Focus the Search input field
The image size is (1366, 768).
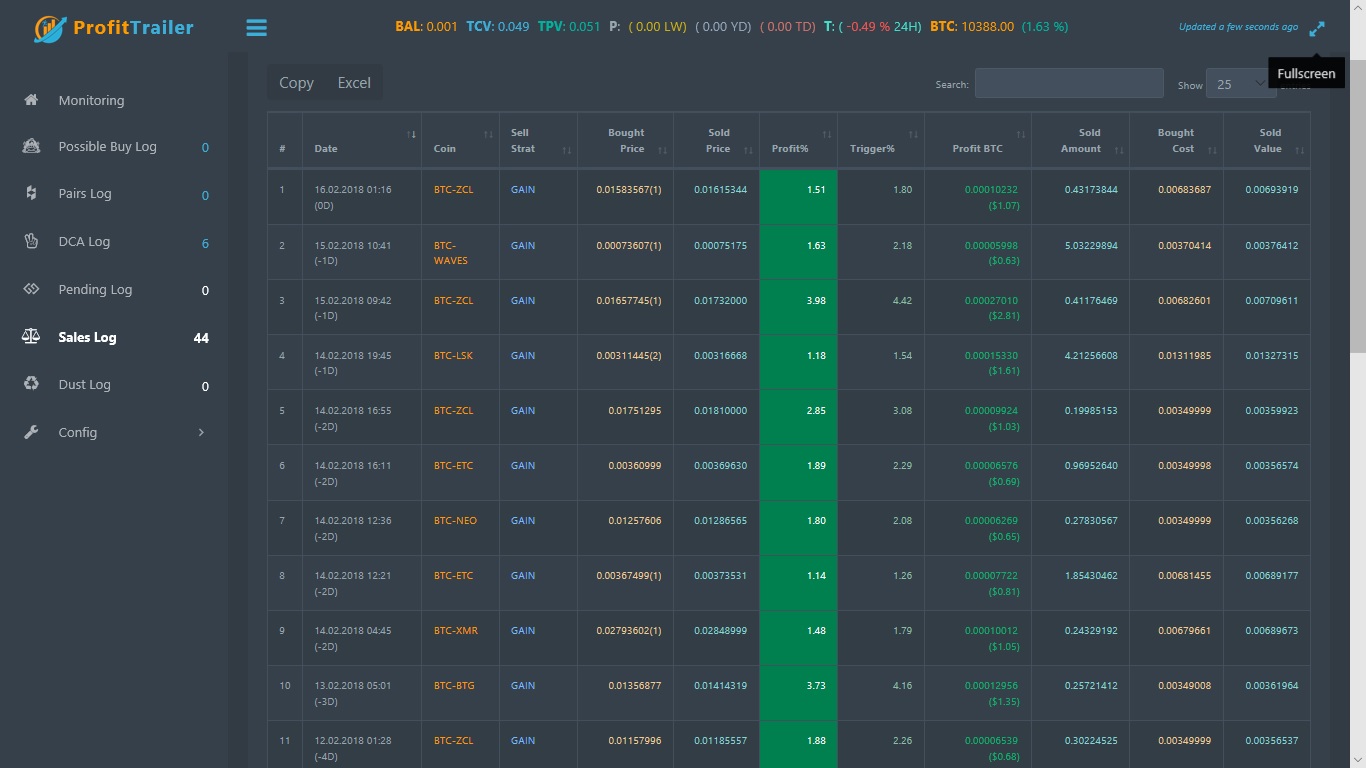1069,83
